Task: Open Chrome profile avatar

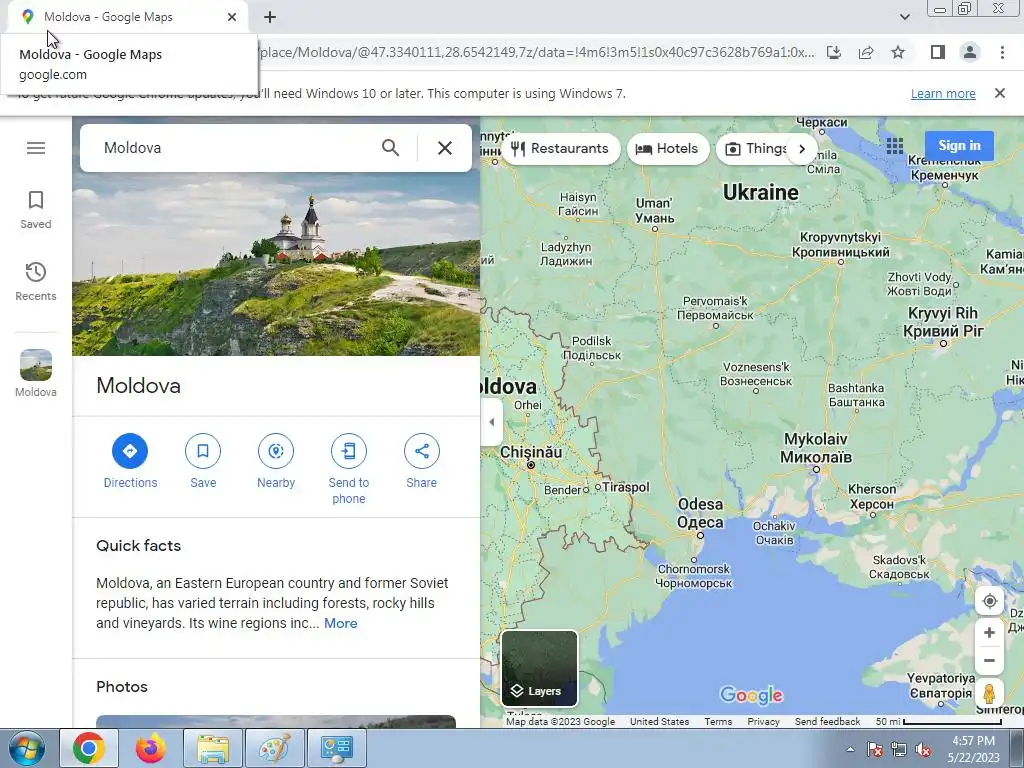Action: coord(970,52)
